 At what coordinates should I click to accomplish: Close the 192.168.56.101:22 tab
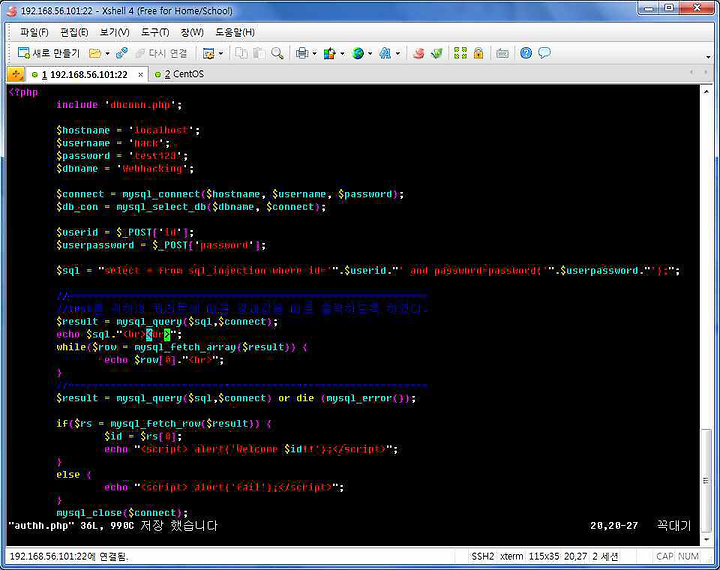[141, 74]
